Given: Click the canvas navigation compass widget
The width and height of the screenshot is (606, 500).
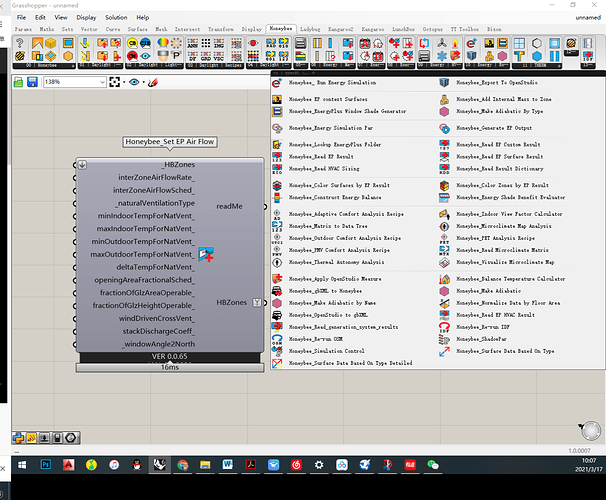Looking at the screenshot, I should point(591,431).
